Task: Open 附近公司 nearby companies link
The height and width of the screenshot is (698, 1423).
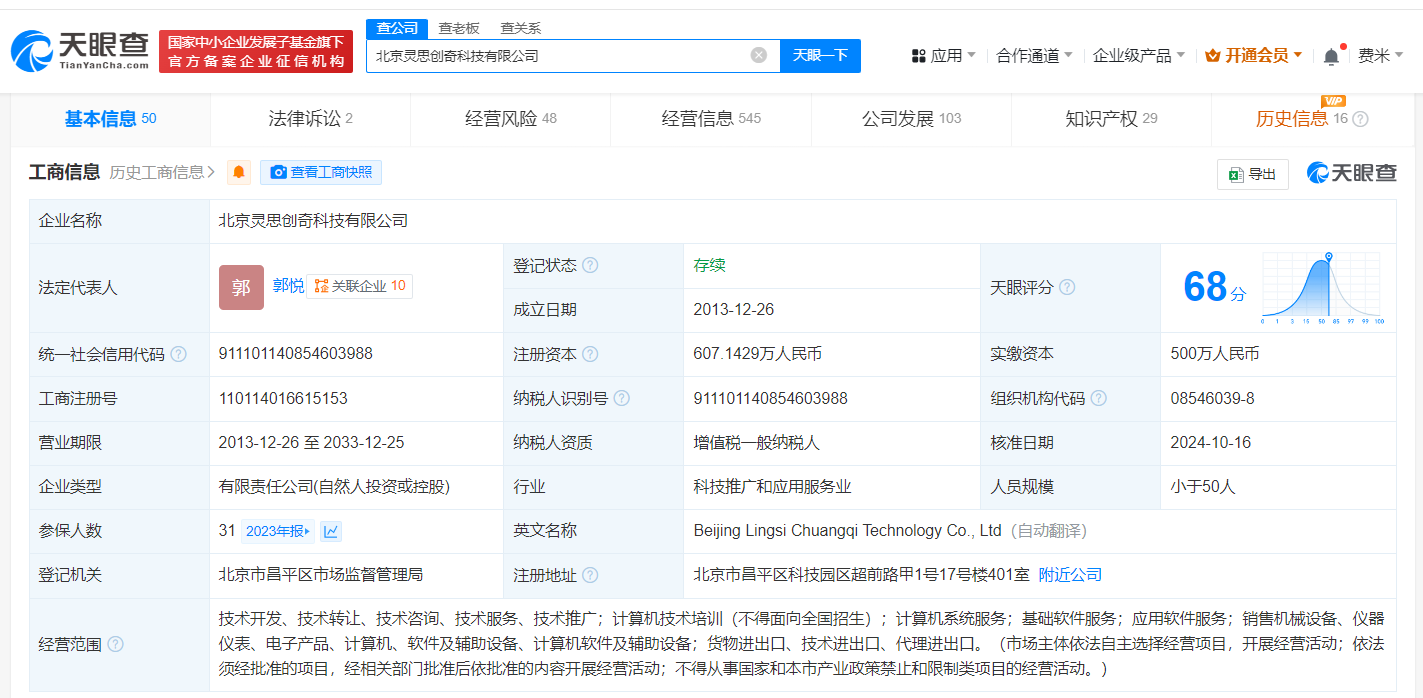Action: click(x=1070, y=575)
